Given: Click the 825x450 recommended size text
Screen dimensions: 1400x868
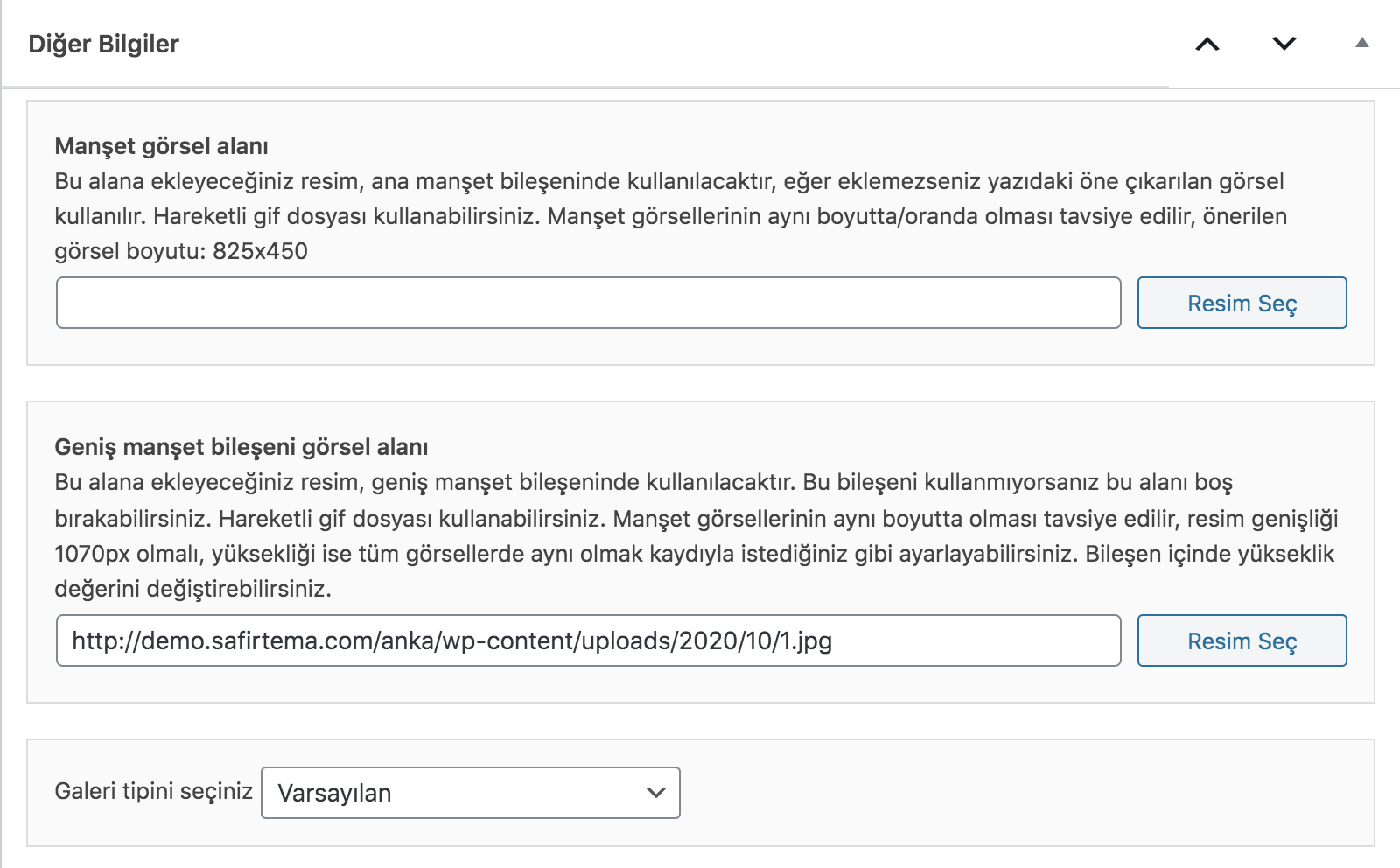Looking at the screenshot, I should [x=260, y=251].
